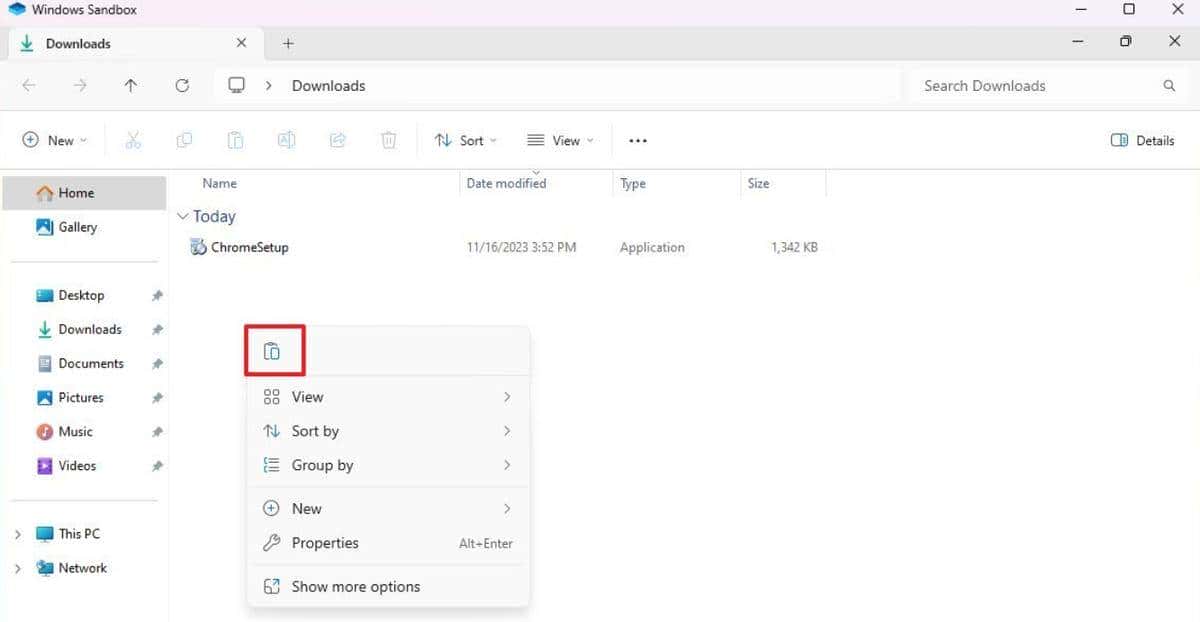Click the Paste icon in context menu
Screen dimensions: 1200x622
(271, 351)
